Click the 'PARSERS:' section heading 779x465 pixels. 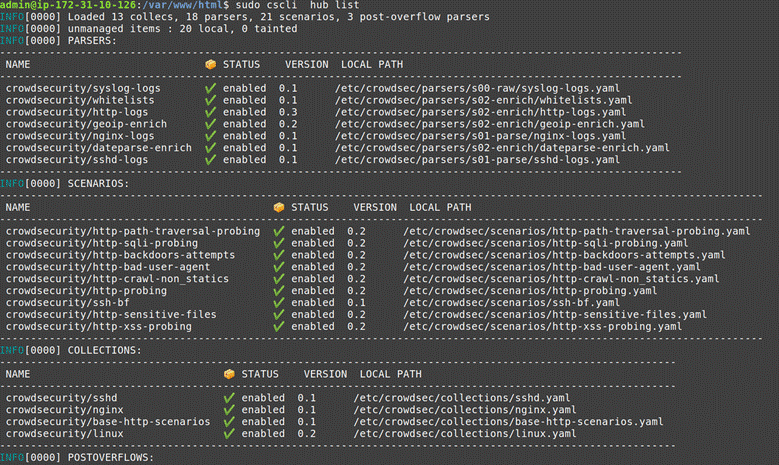point(92,41)
